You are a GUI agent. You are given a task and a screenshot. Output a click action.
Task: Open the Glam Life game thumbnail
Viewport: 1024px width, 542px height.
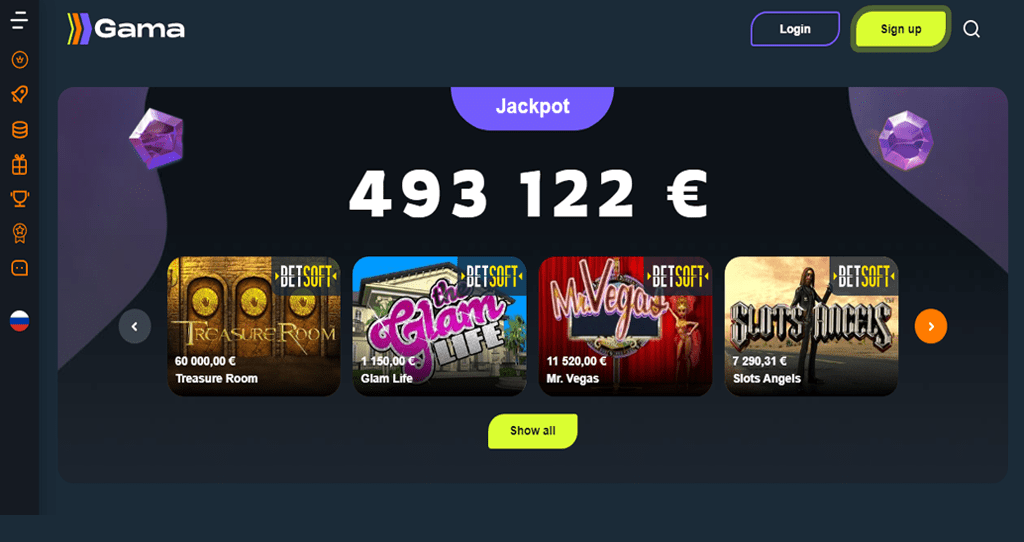440,326
